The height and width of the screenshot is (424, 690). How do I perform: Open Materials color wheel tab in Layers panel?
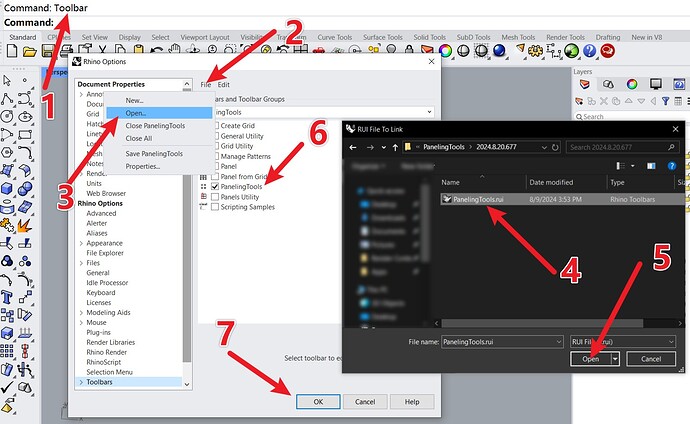(x=632, y=84)
